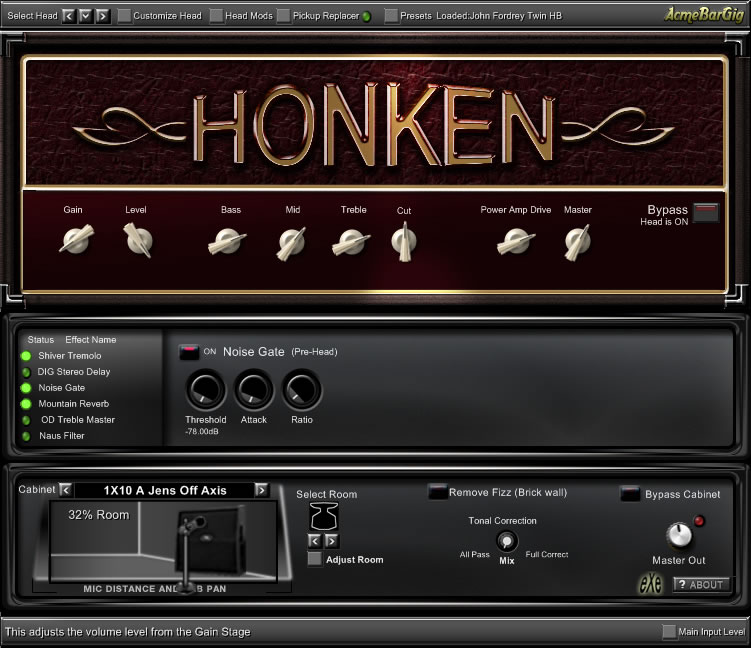Screen dimensions: 751x648
Task: Toggle Shiver Tremolo status LED
Action: click(26, 356)
